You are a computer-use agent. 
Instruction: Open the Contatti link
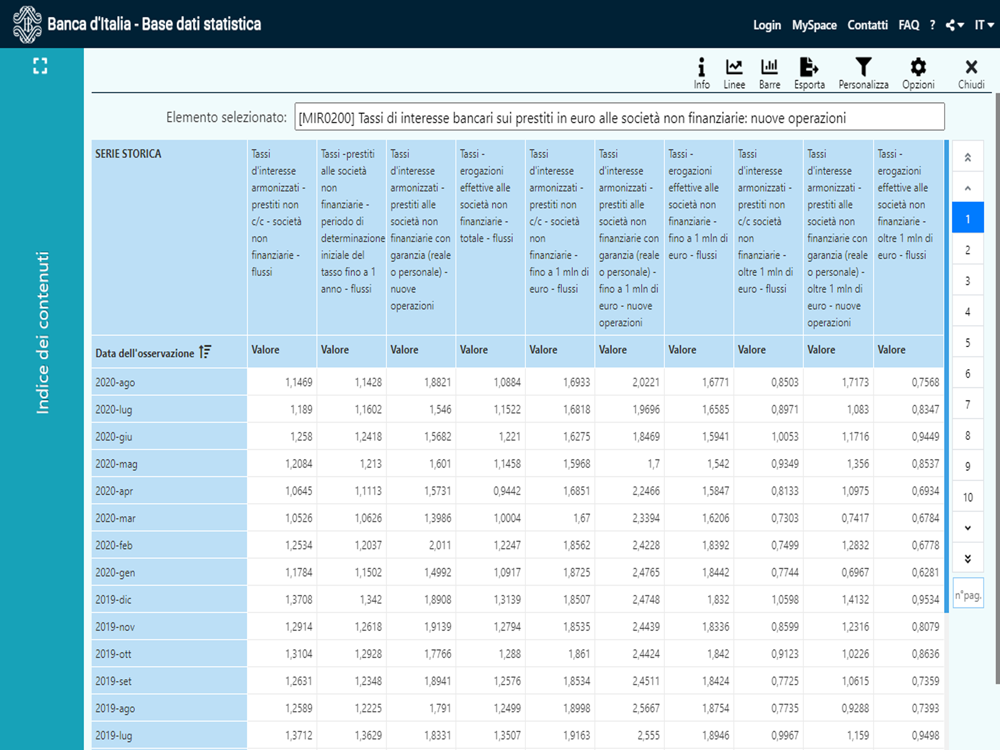(x=867, y=25)
